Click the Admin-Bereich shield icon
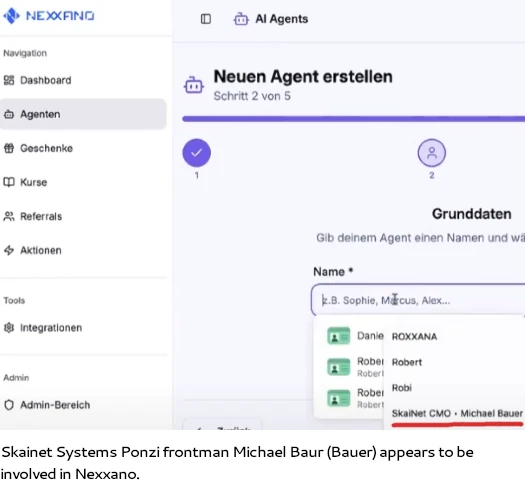 pos(9,405)
